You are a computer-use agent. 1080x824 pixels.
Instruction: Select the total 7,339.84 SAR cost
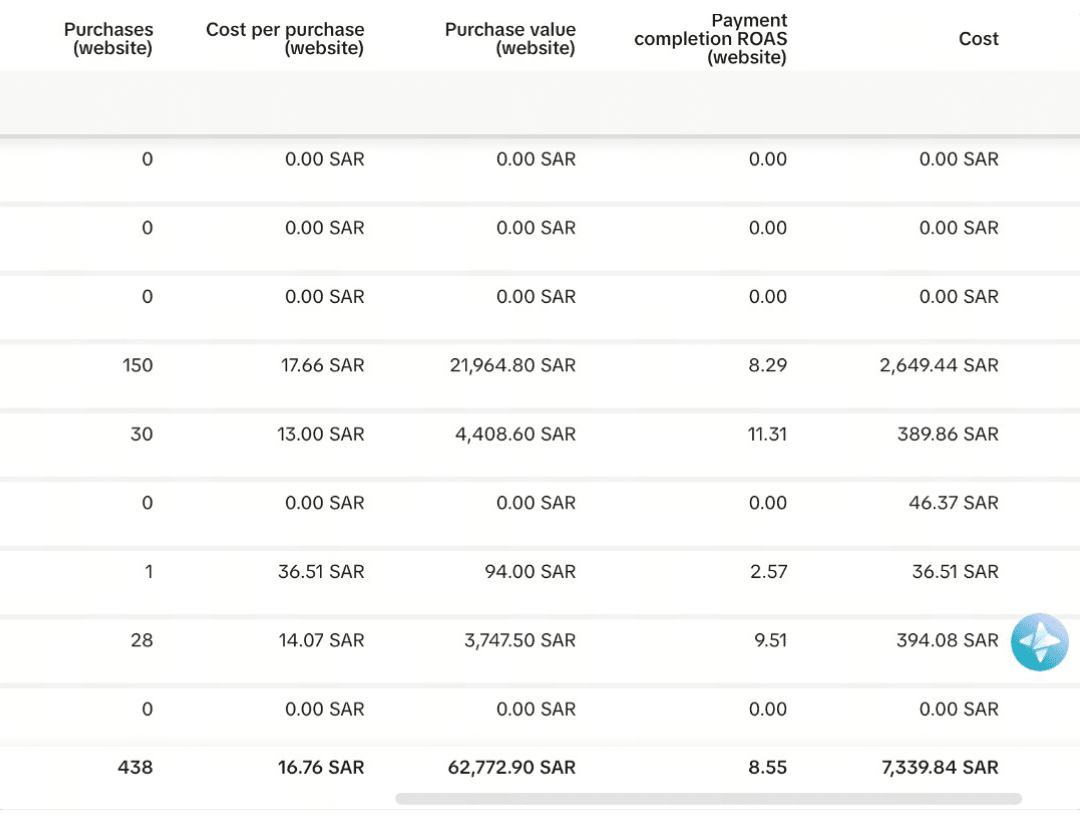coord(939,768)
